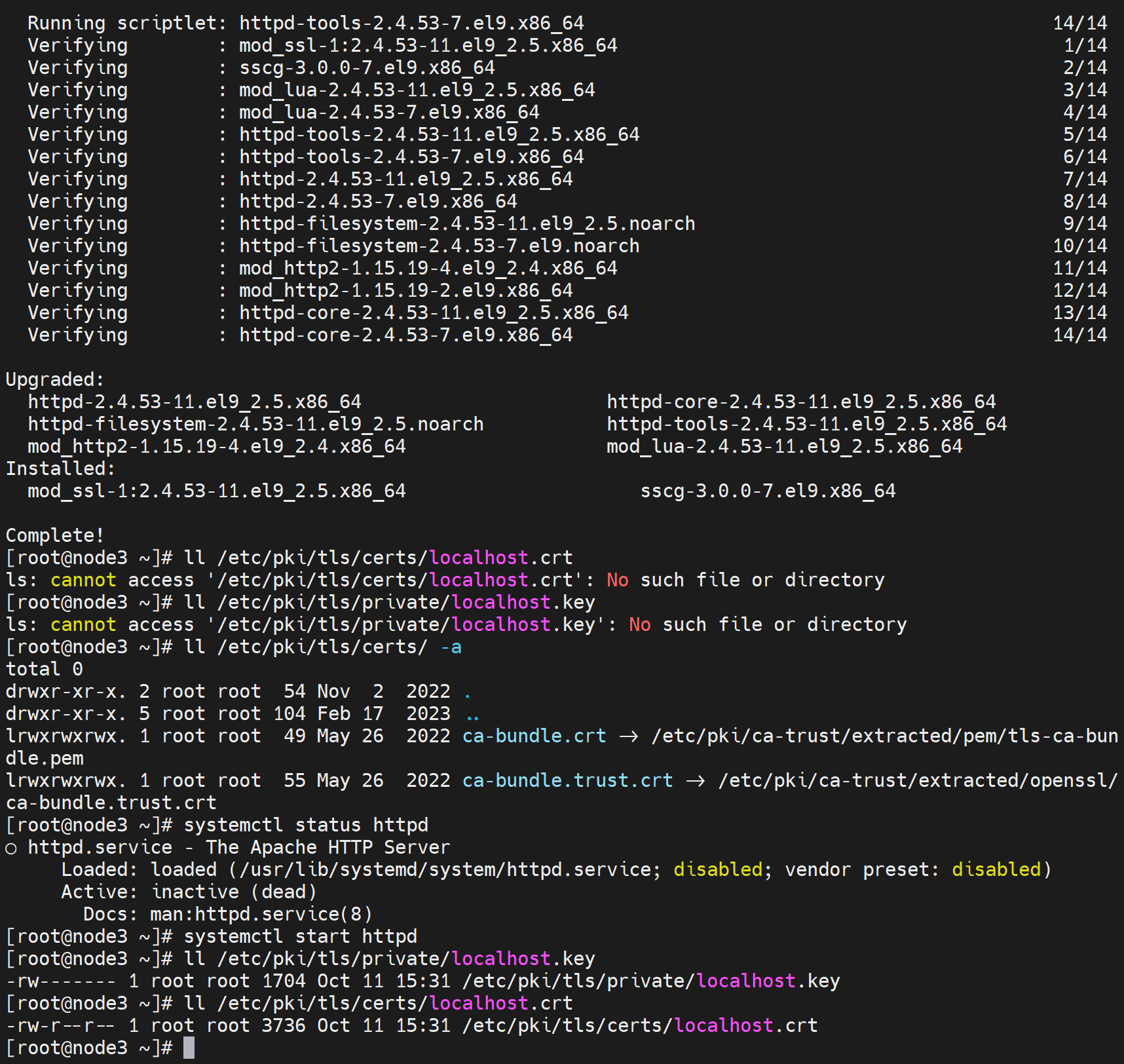Viewport: 1124px width, 1064px height.
Task: Click the 'Upgraded:' section heading
Action: pyautogui.click(x=55, y=379)
